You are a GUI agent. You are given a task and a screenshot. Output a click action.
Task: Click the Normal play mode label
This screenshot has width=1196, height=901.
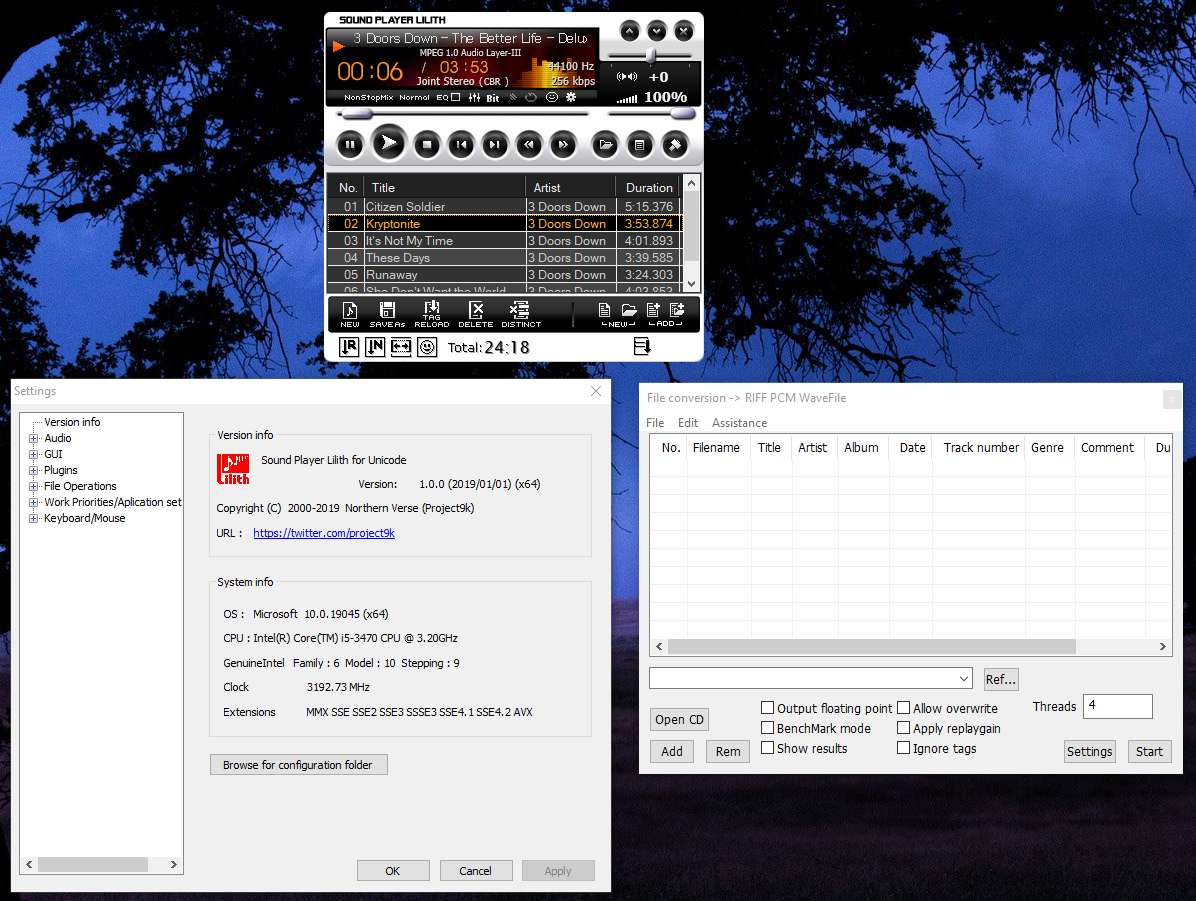click(414, 98)
